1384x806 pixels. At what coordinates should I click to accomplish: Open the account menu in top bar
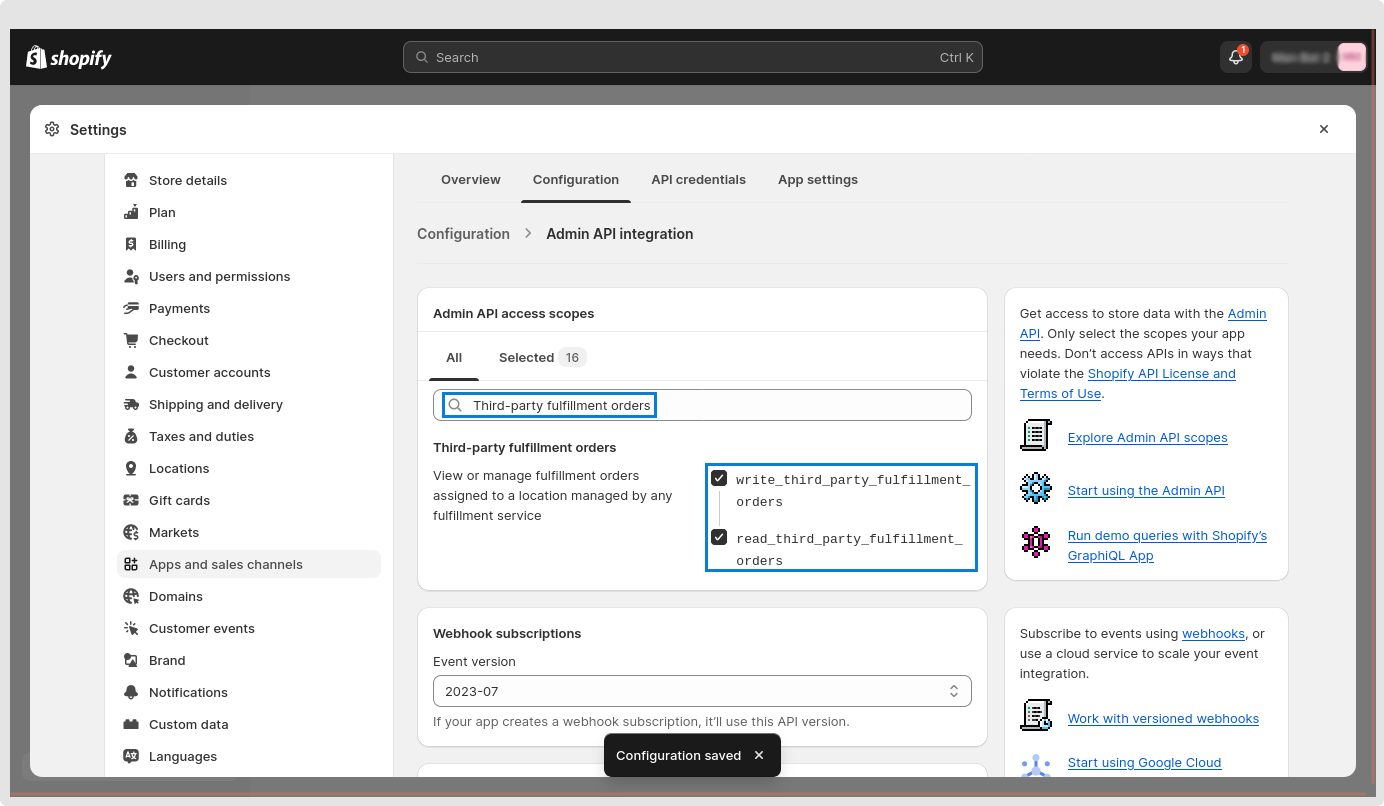(1313, 57)
